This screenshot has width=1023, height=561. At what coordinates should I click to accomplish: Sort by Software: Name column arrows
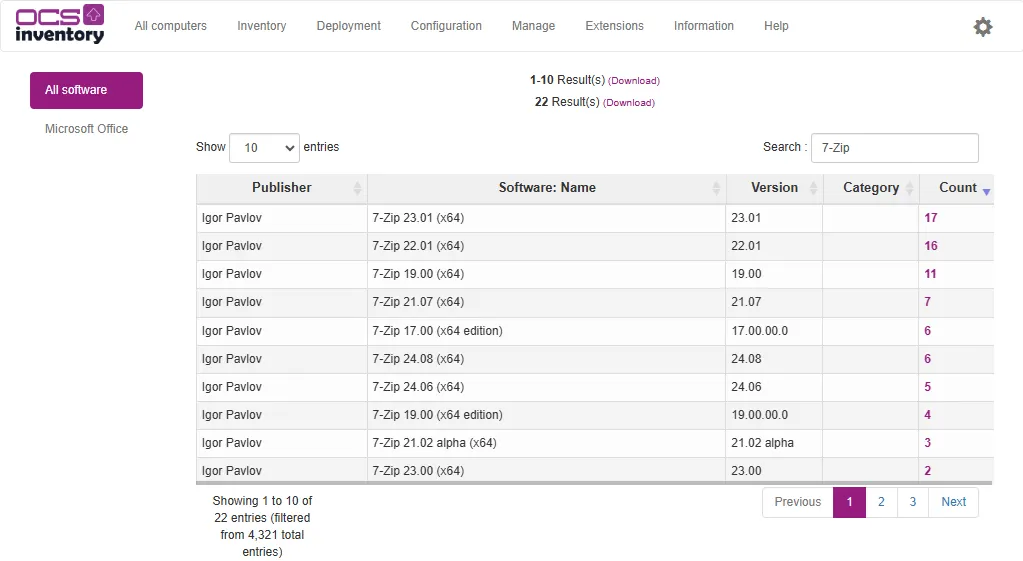[x=716, y=188]
